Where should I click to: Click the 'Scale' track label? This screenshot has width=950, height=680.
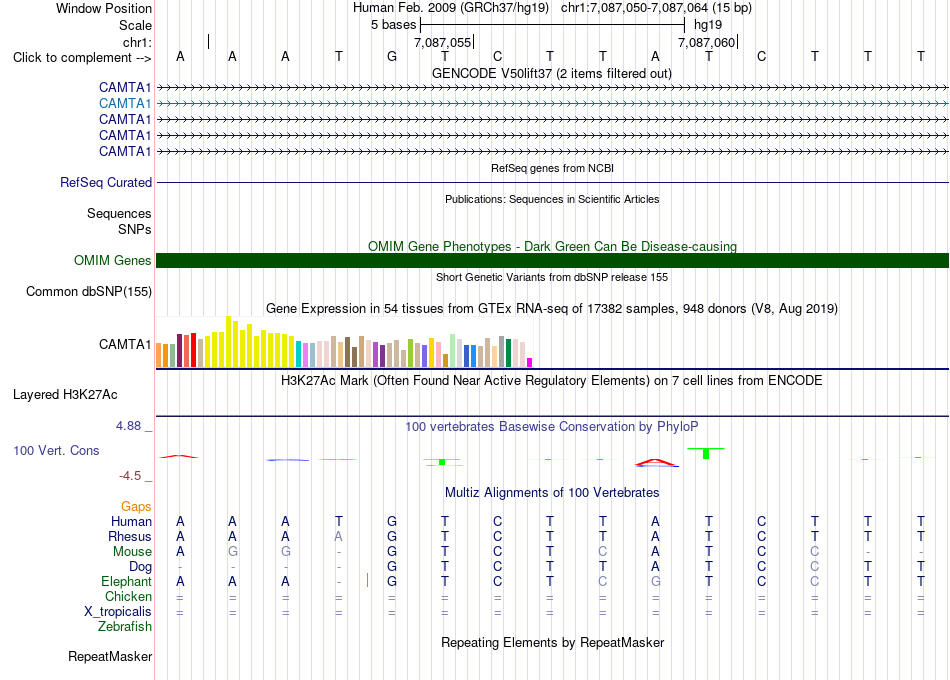click(x=135, y=25)
